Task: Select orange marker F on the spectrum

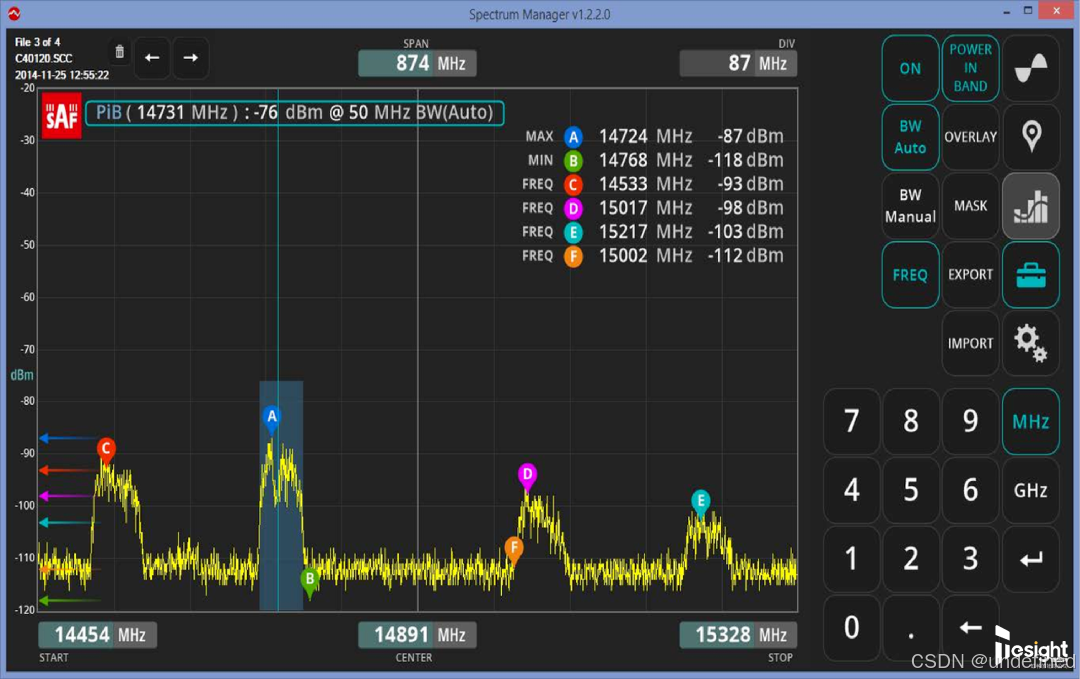Action: pyautogui.click(x=514, y=550)
